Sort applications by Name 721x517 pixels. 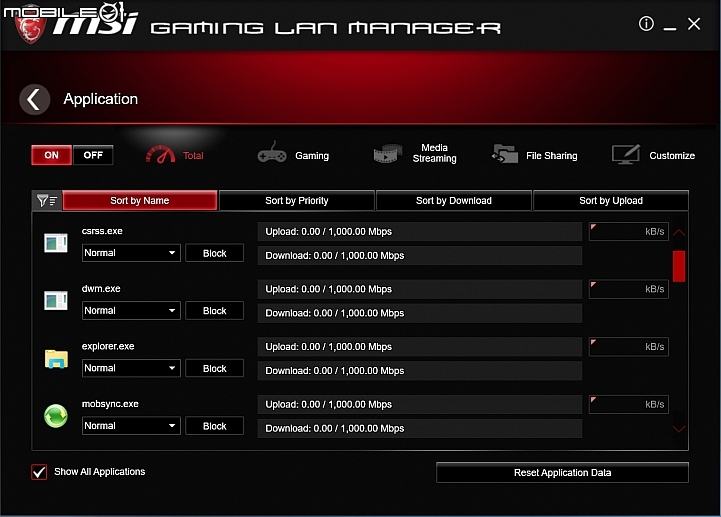pos(140,201)
